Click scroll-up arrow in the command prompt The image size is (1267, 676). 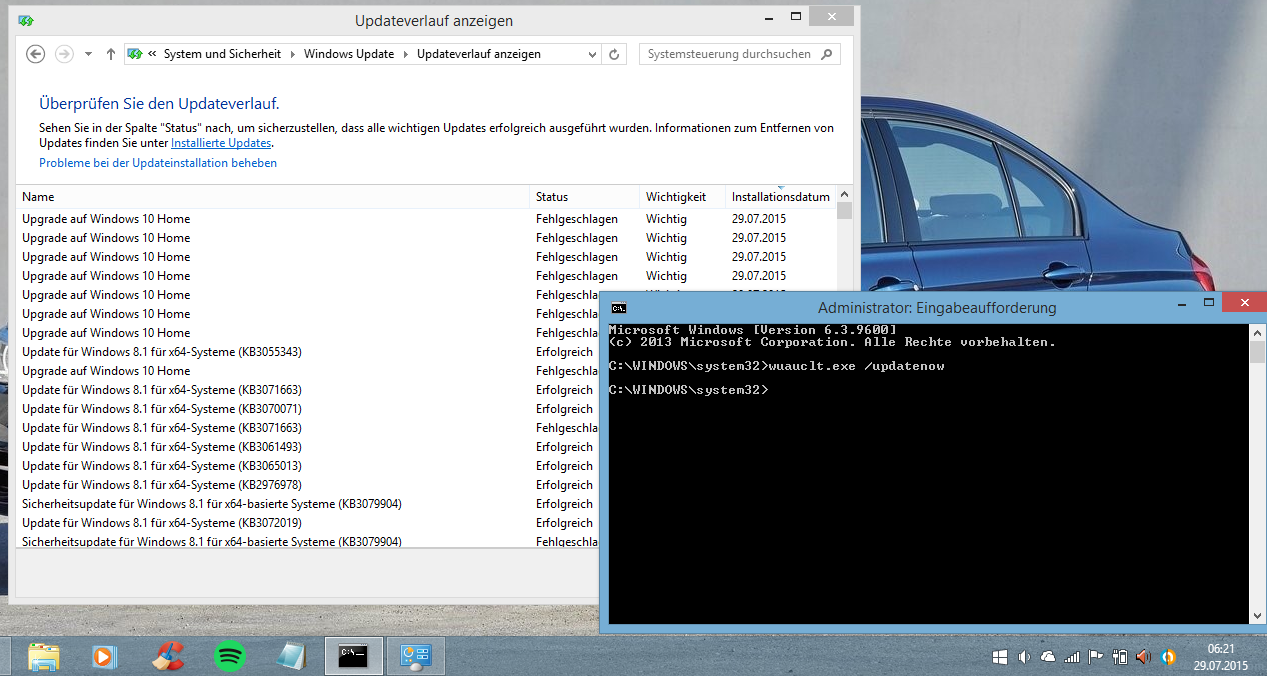(x=1257, y=331)
